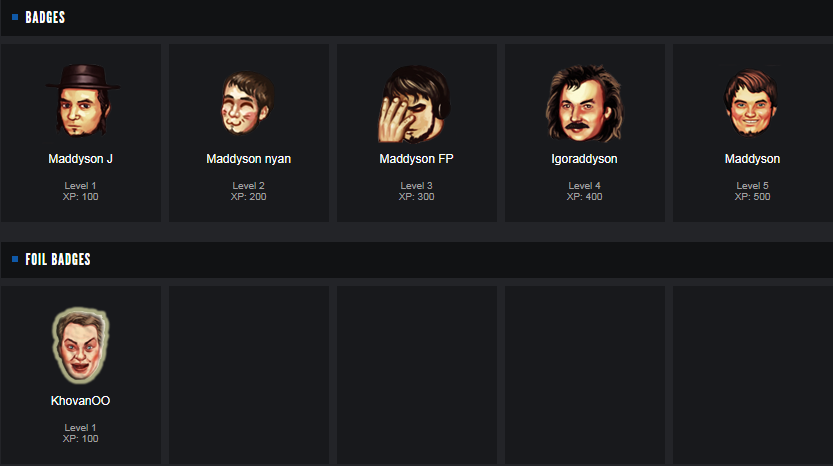Click the Igoraddyson mustache badge image
This screenshot has height=466, width=833.
coord(584,103)
